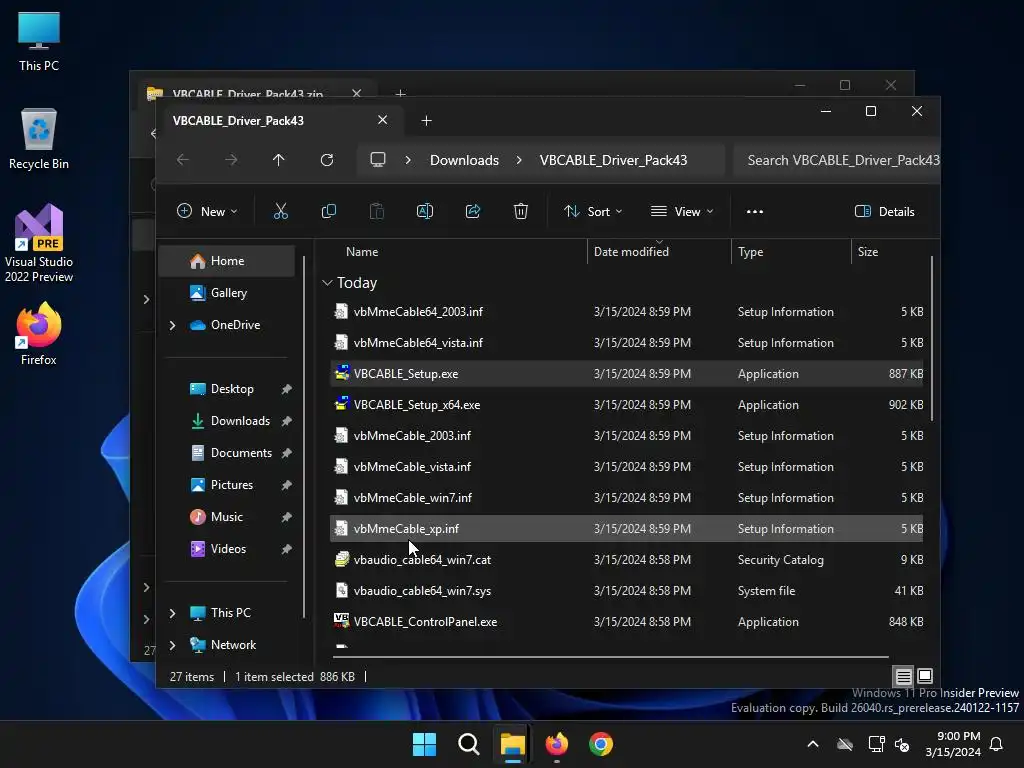
Task: Select VBCABLE_ControlPanel.exe file
Action: 626,622
